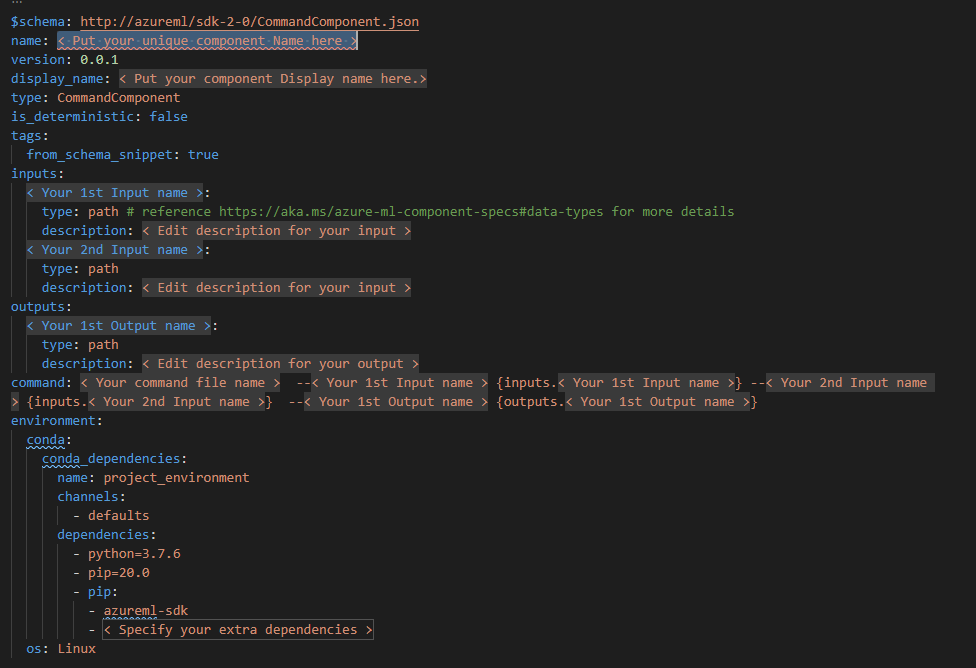Click the command key
This screenshot has height=668, width=976.
[37, 383]
